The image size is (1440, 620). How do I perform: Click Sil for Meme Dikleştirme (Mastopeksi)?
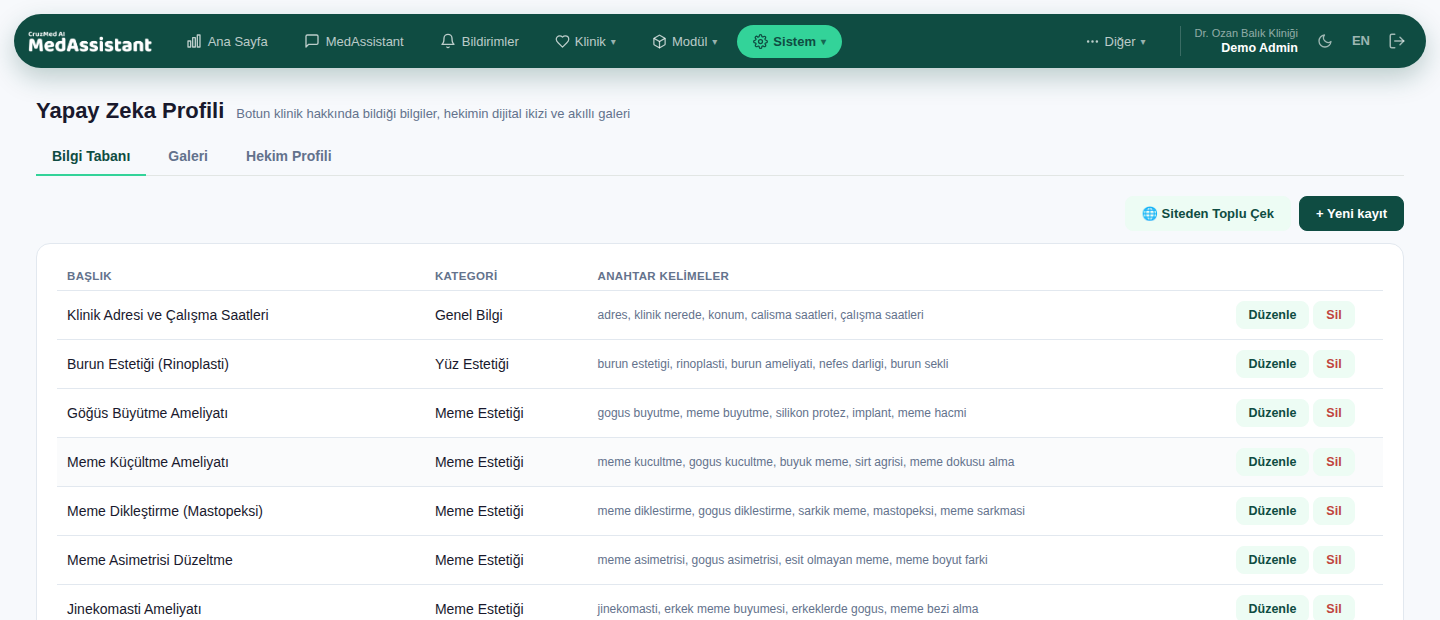[x=1334, y=511]
